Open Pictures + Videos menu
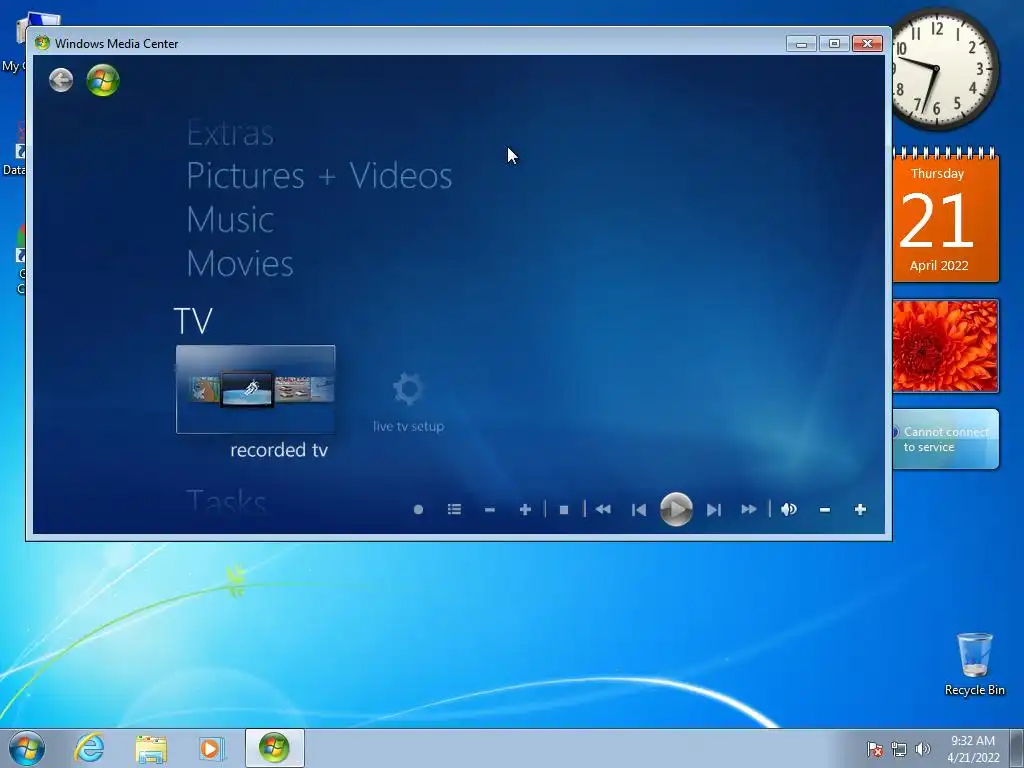1024x768 pixels. (x=319, y=176)
